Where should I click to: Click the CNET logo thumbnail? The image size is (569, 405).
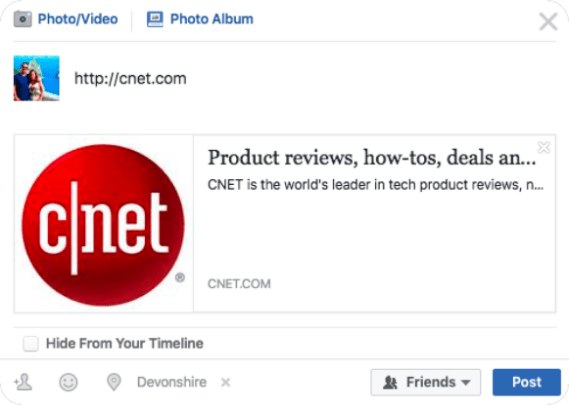(x=104, y=224)
